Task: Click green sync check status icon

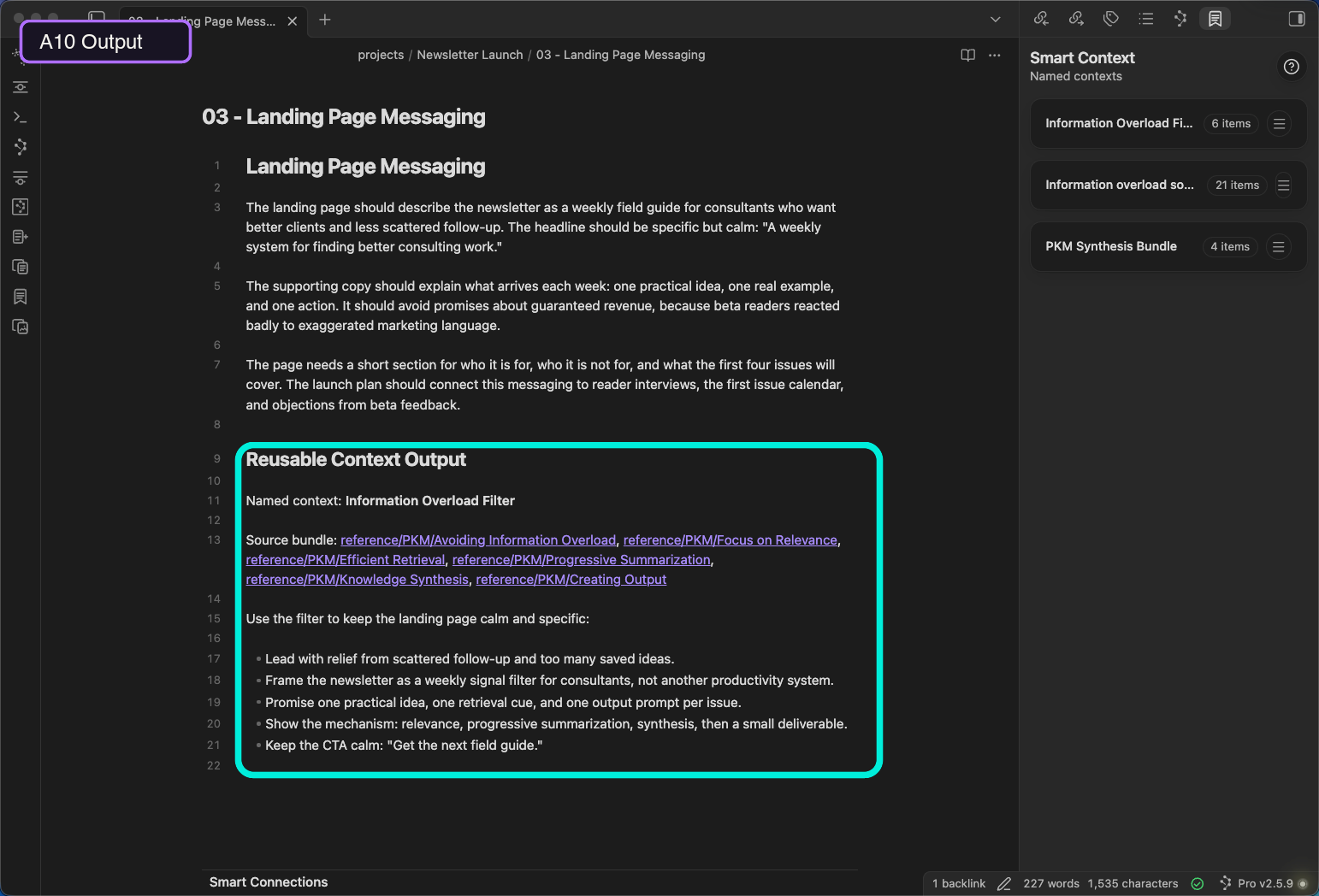Action: click(x=1198, y=884)
